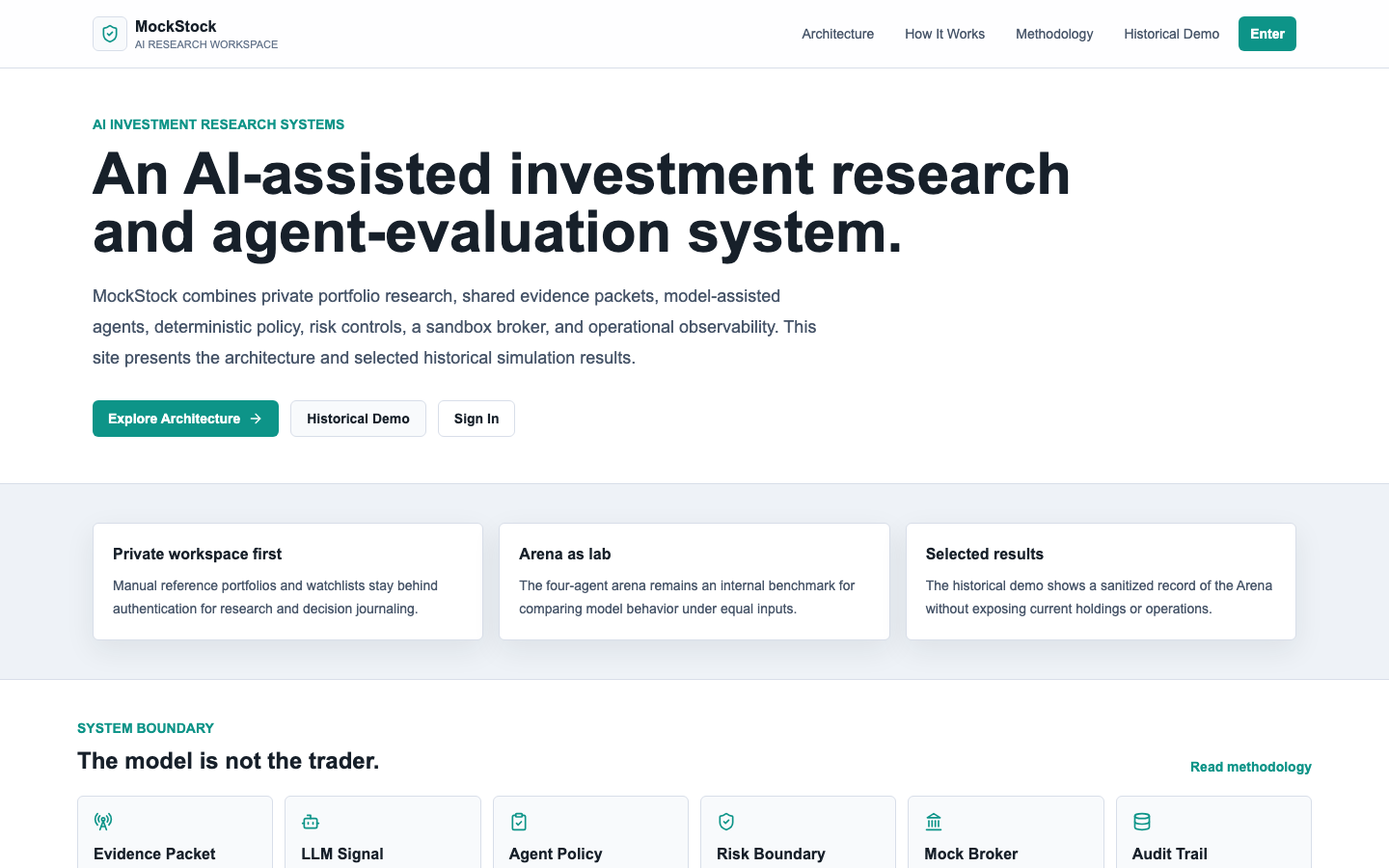Image resolution: width=1389 pixels, height=868 pixels.
Task: Click the main hero headline text
Action: click(x=582, y=203)
